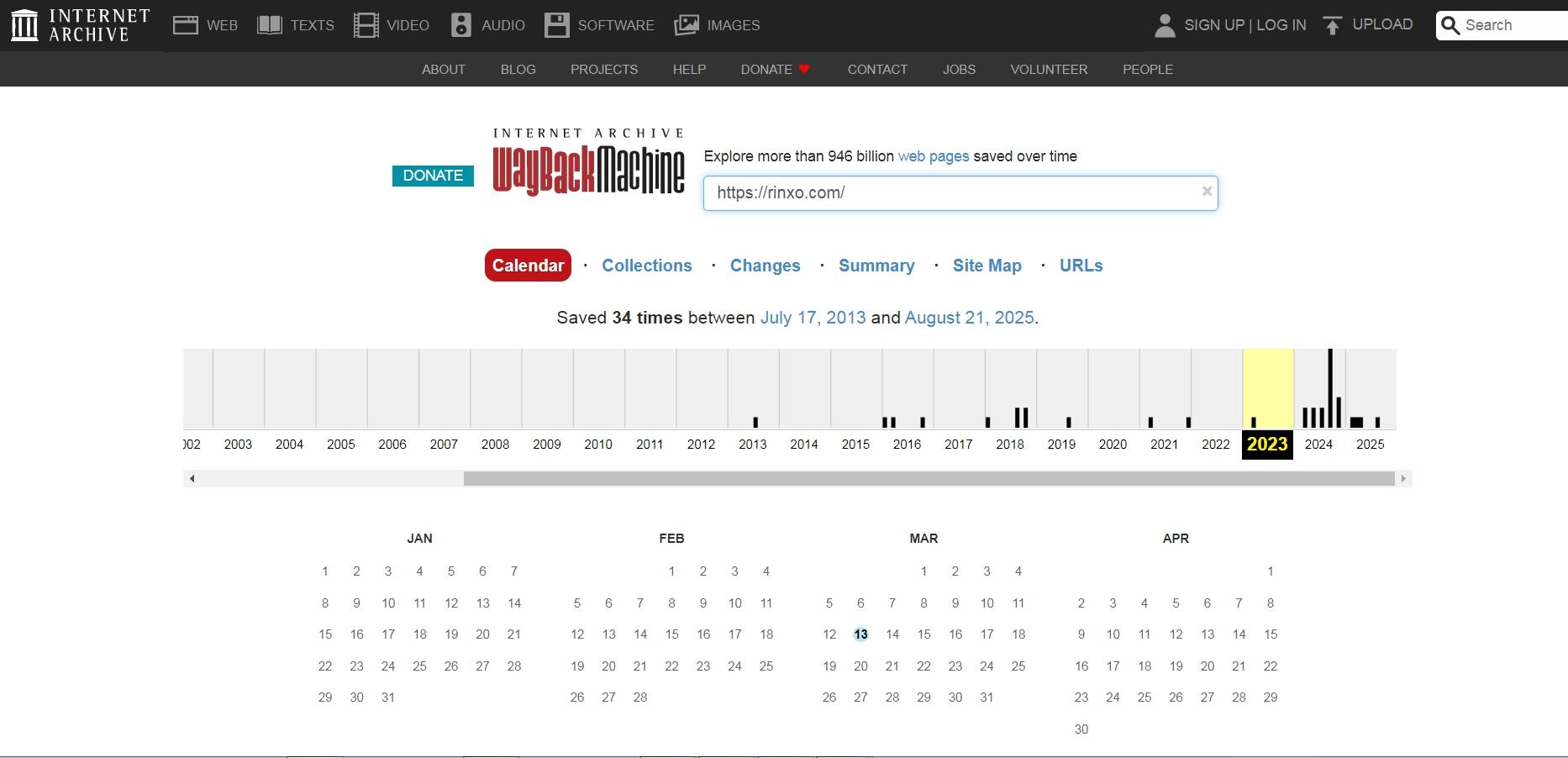Image resolution: width=1568 pixels, height=758 pixels.
Task: Open the Images picture icon
Action: pyautogui.click(x=687, y=25)
